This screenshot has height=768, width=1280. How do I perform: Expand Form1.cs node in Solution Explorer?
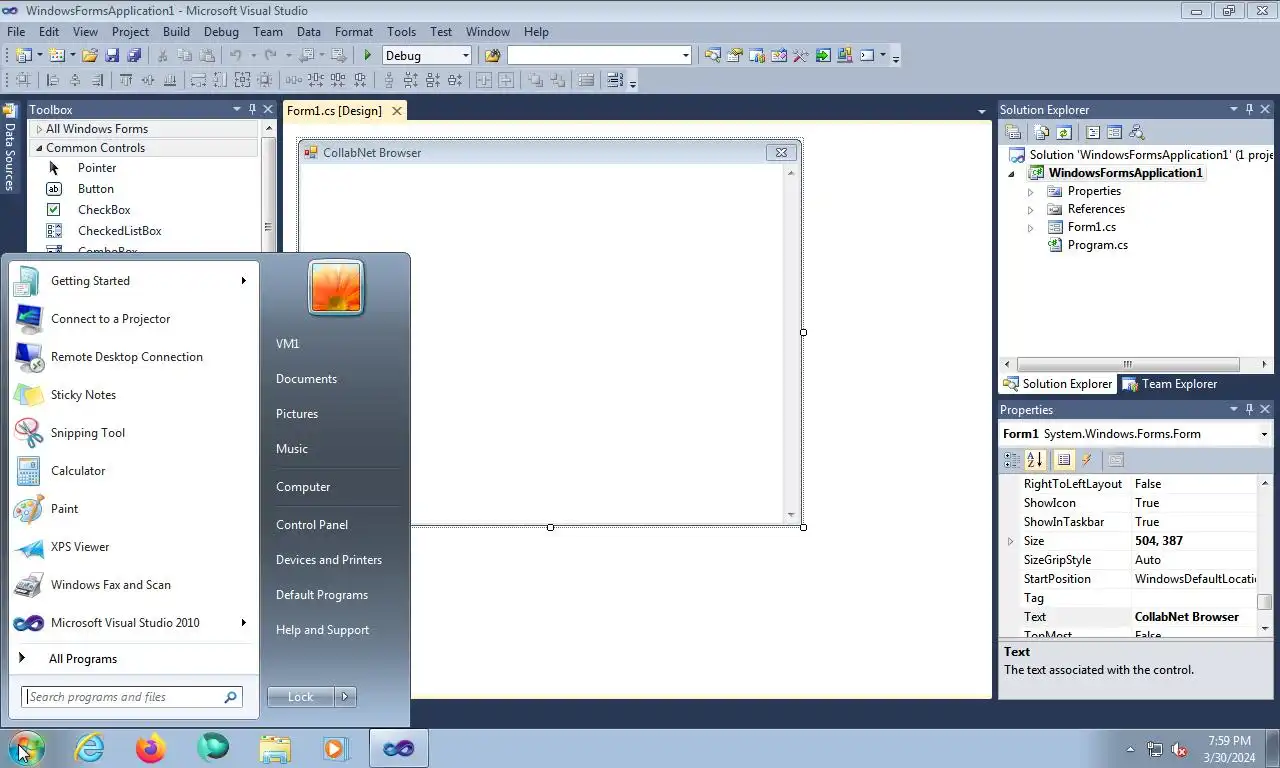tap(1031, 227)
